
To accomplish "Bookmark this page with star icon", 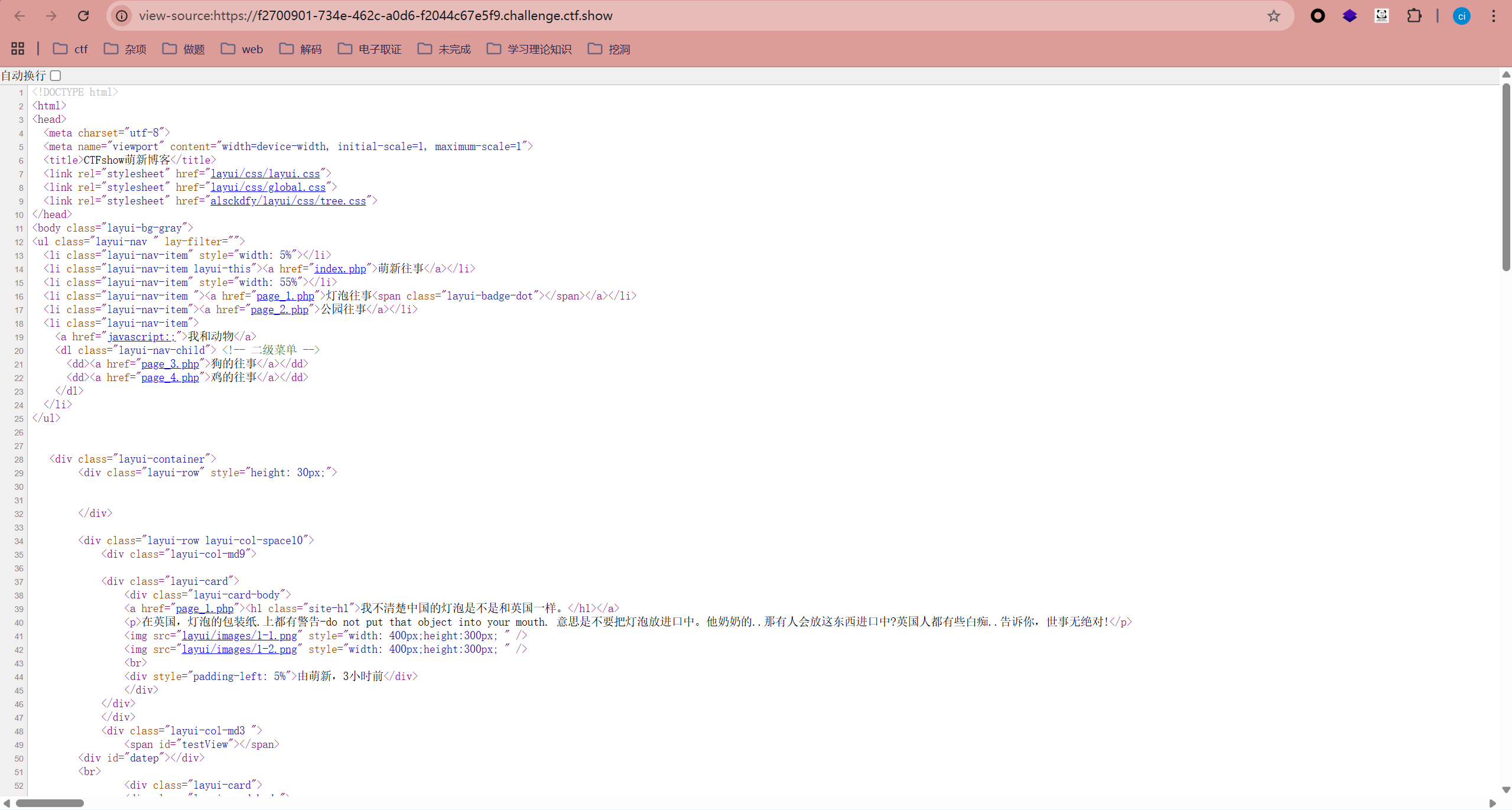I will tap(1273, 16).
